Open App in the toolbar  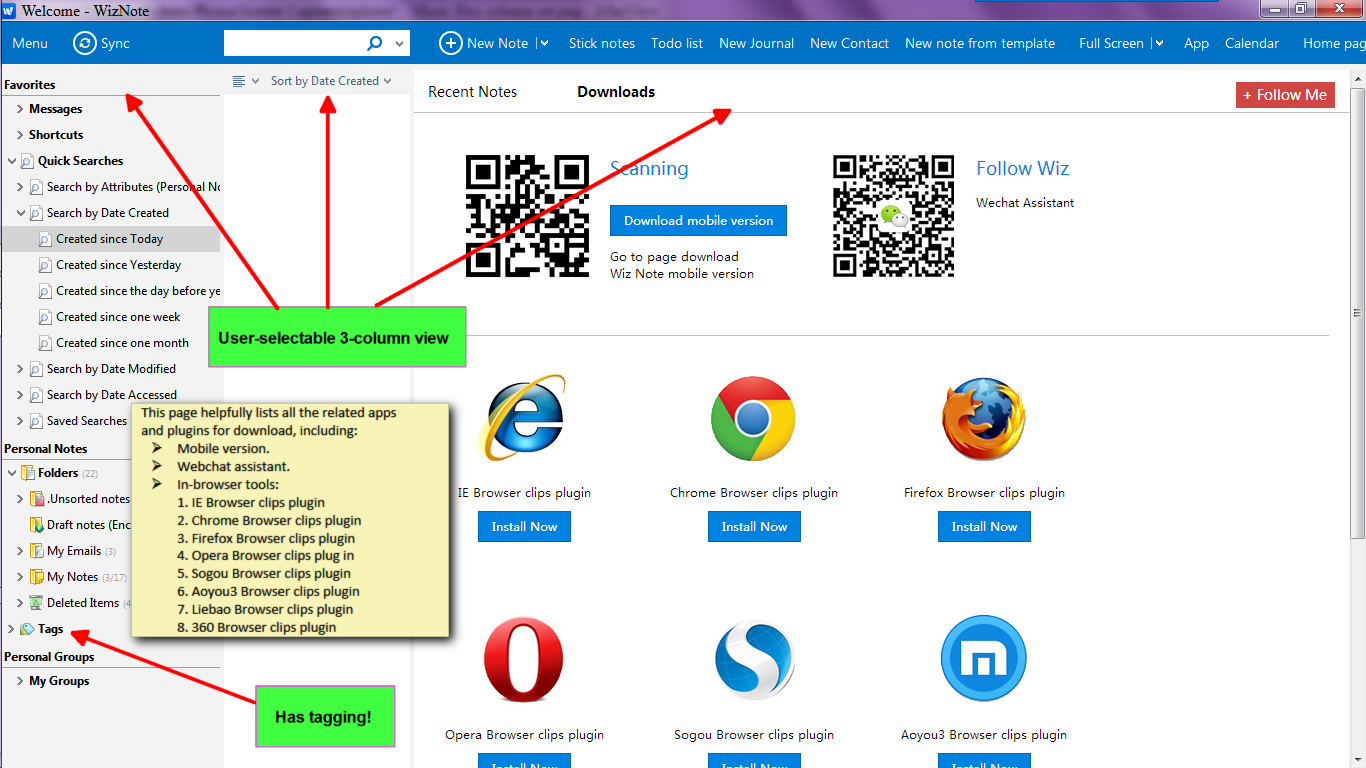coord(1196,43)
